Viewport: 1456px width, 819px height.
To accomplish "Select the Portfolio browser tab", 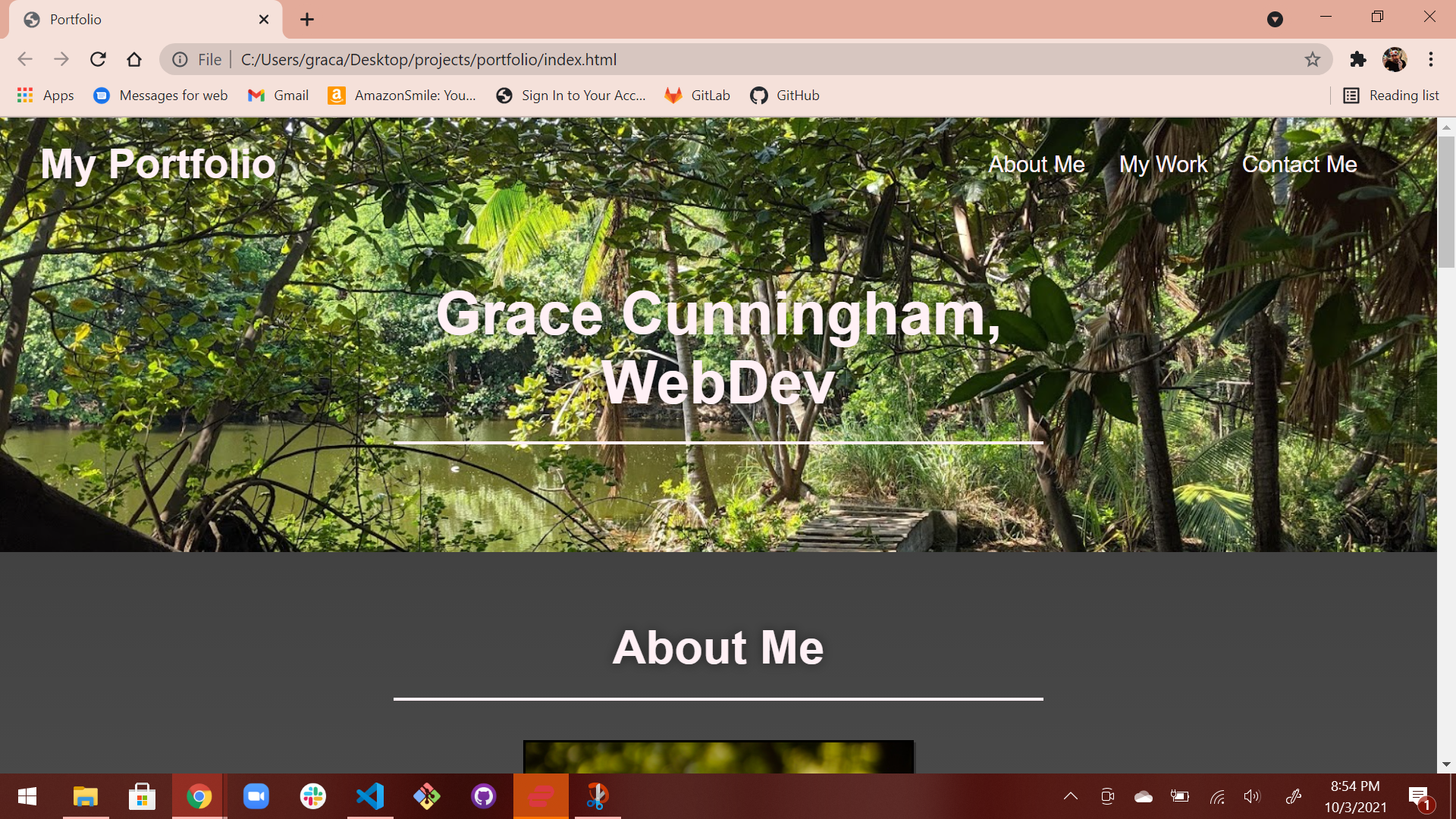I will point(144,20).
